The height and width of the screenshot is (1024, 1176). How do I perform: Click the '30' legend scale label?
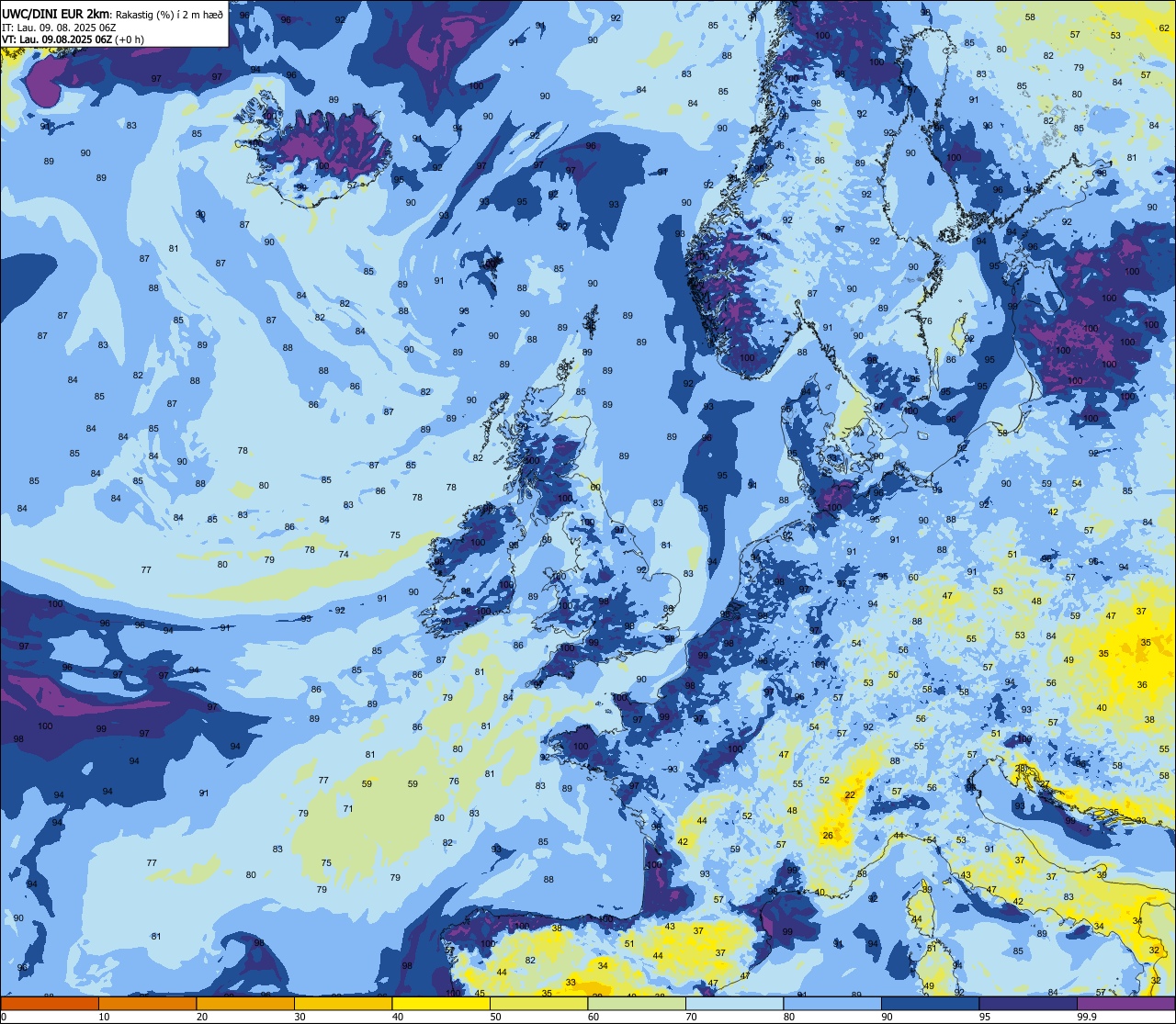pos(300,1017)
